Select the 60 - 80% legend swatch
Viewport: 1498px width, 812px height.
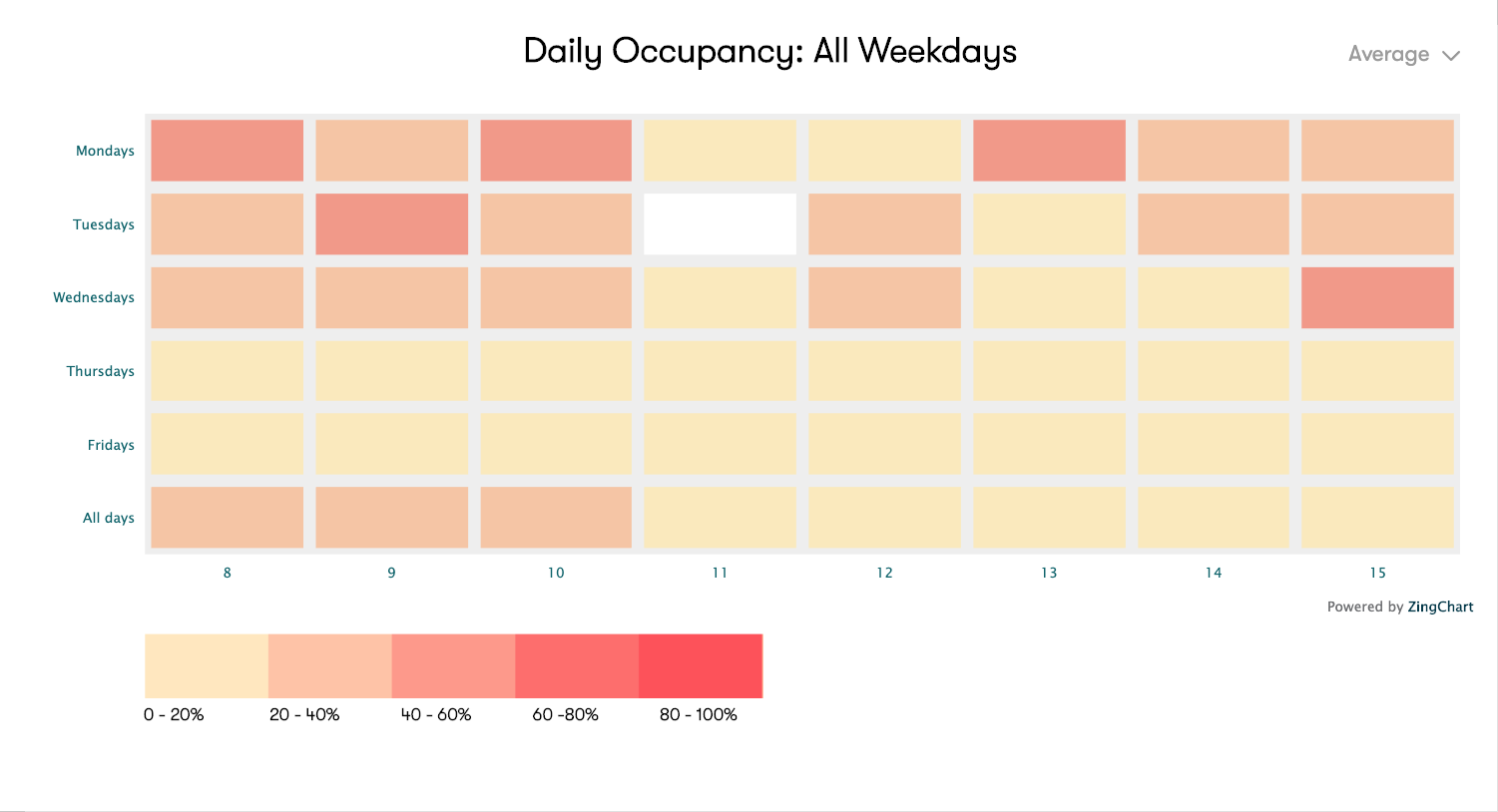[577, 666]
